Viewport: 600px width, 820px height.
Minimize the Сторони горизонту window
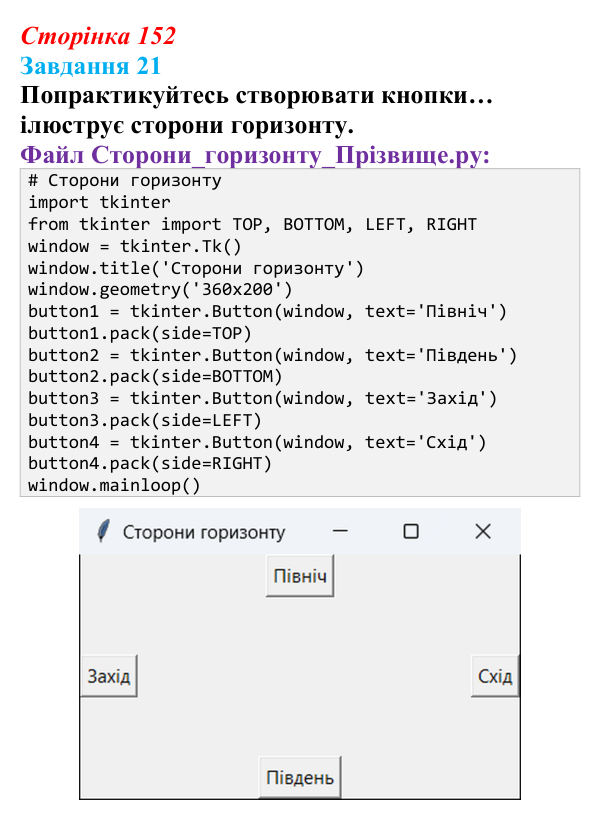pyautogui.click(x=340, y=531)
